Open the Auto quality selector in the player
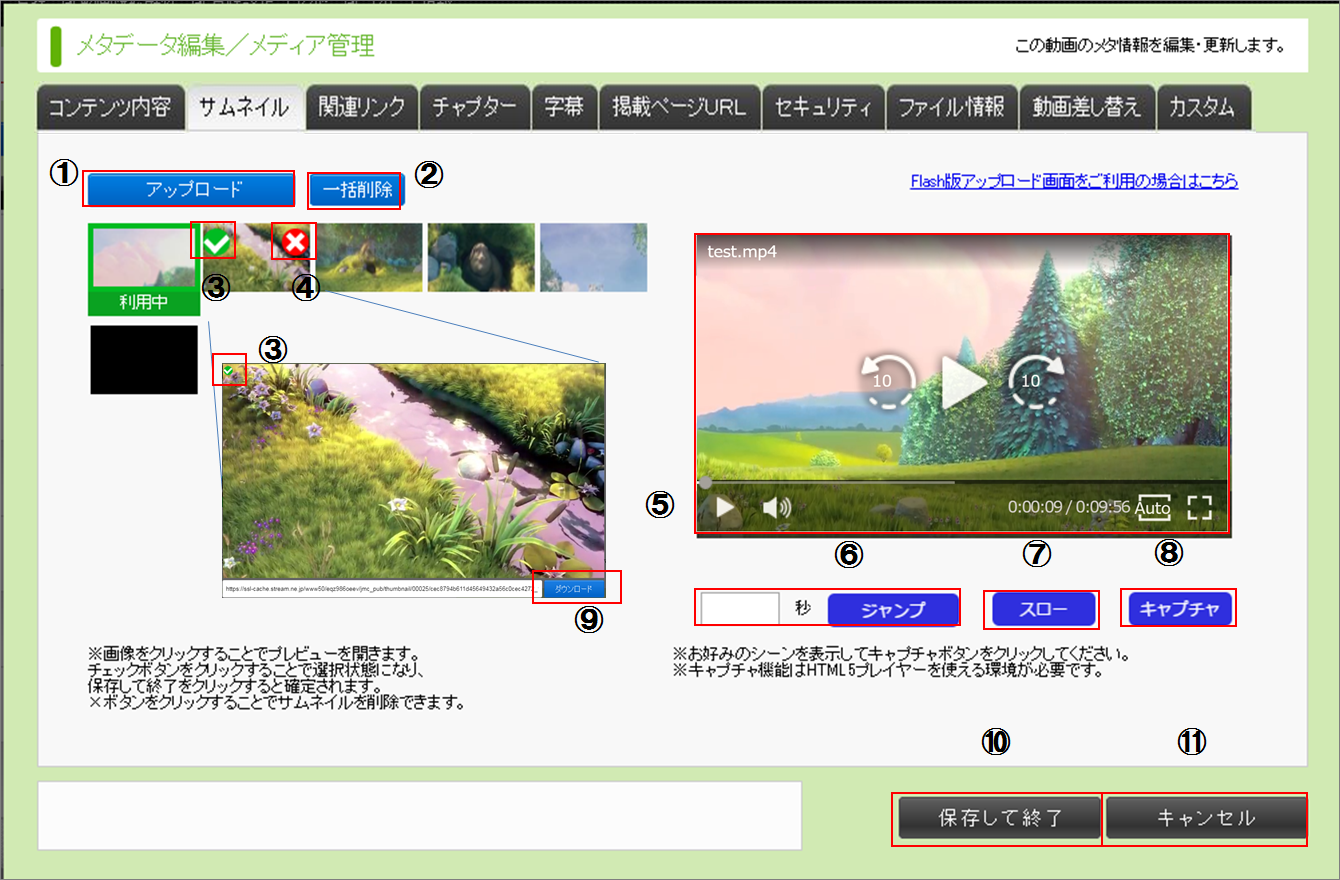 pos(1152,508)
